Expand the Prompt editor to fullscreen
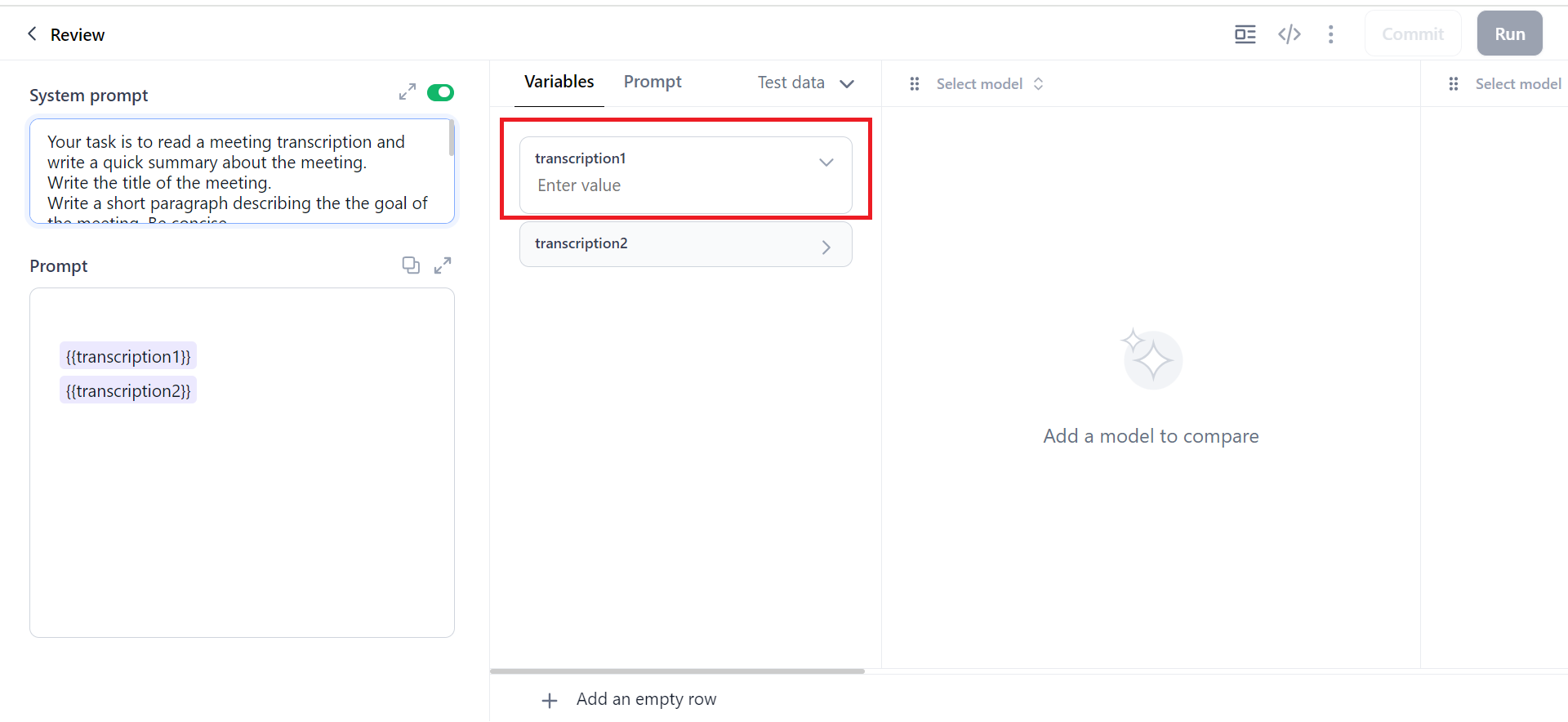1568x722 pixels. (x=443, y=265)
